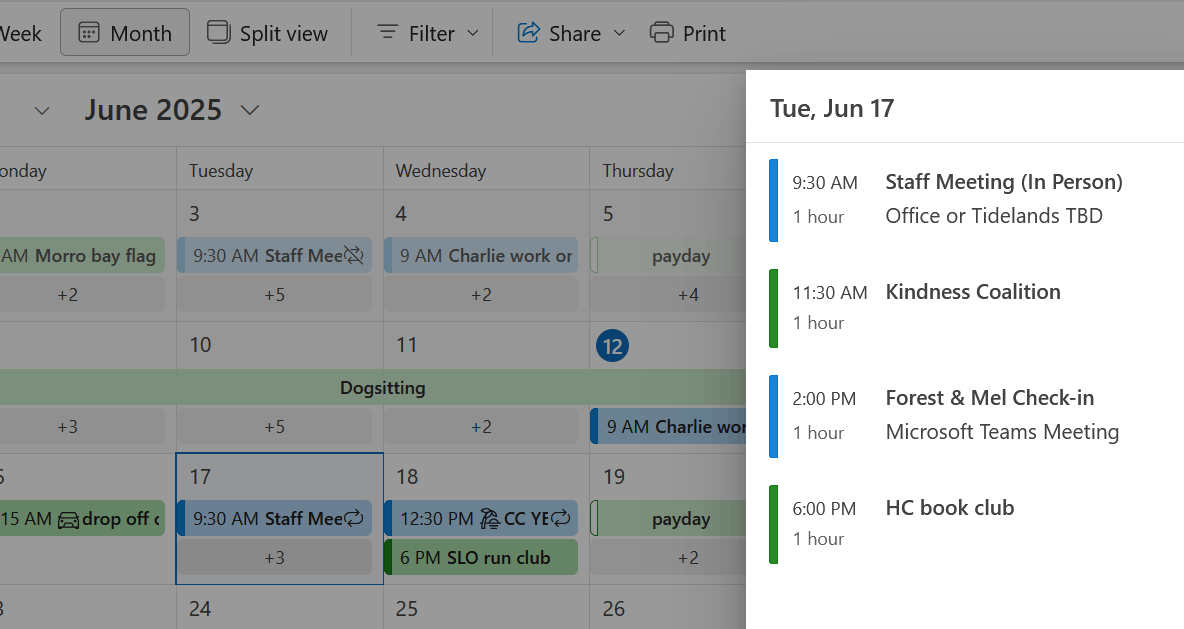
Task: Click the car icon on drop off event
Action: 68,519
